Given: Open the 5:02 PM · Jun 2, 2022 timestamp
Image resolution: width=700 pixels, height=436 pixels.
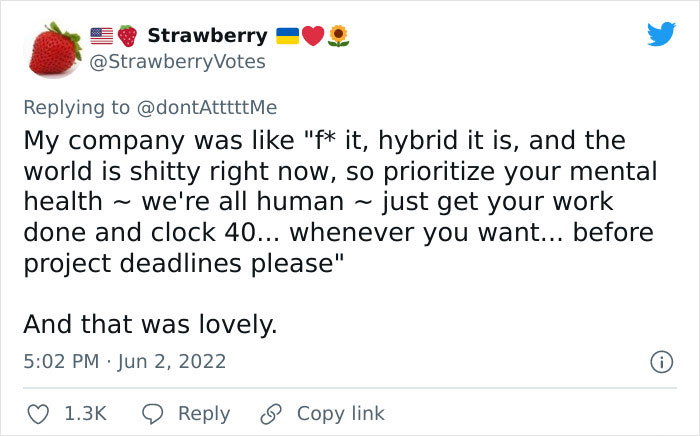Looking at the screenshot, I should point(125,361).
